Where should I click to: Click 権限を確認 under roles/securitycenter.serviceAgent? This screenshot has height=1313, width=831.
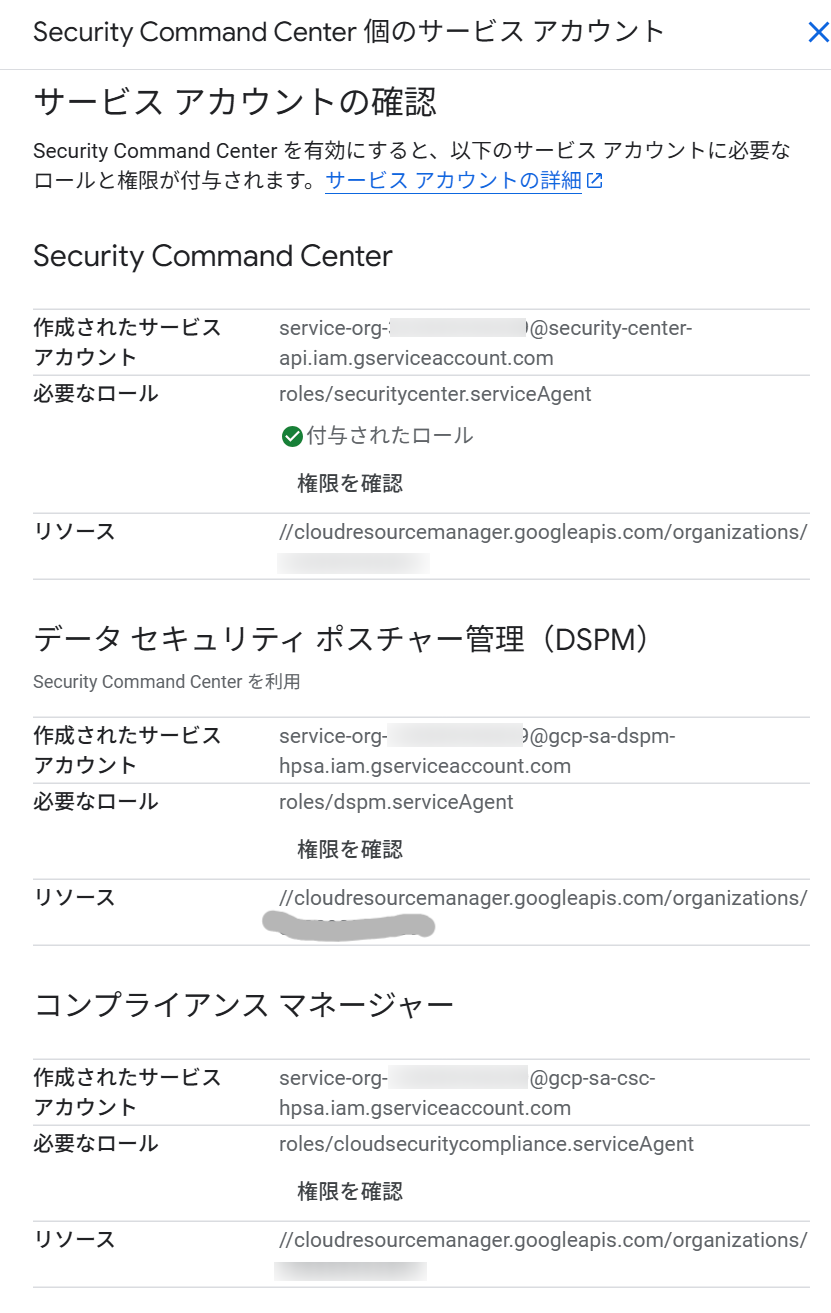350,484
